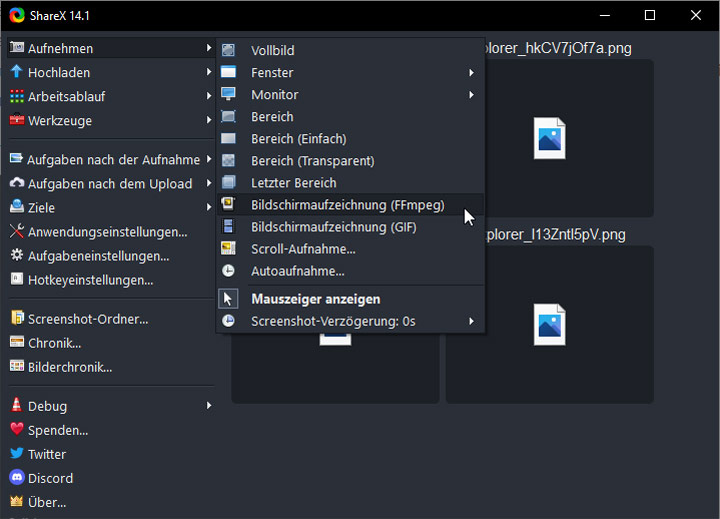Click the Scroll-Aufnahme icon
This screenshot has height=519, width=720.
click(229, 249)
